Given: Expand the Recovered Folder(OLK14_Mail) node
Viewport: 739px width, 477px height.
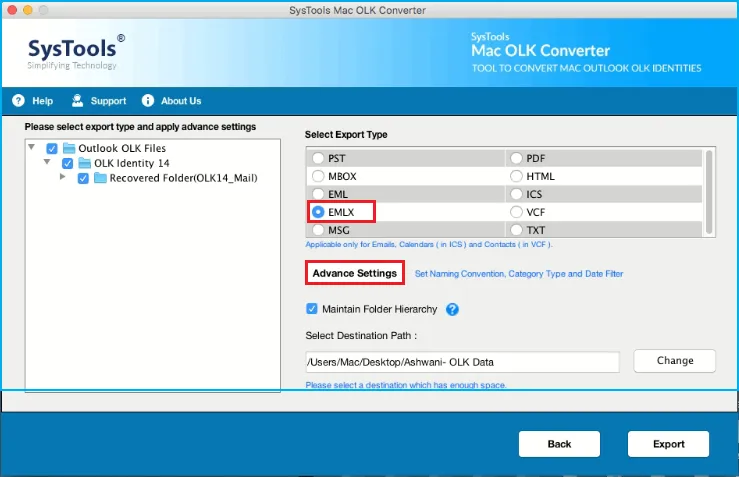Looking at the screenshot, I should tap(62, 177).
